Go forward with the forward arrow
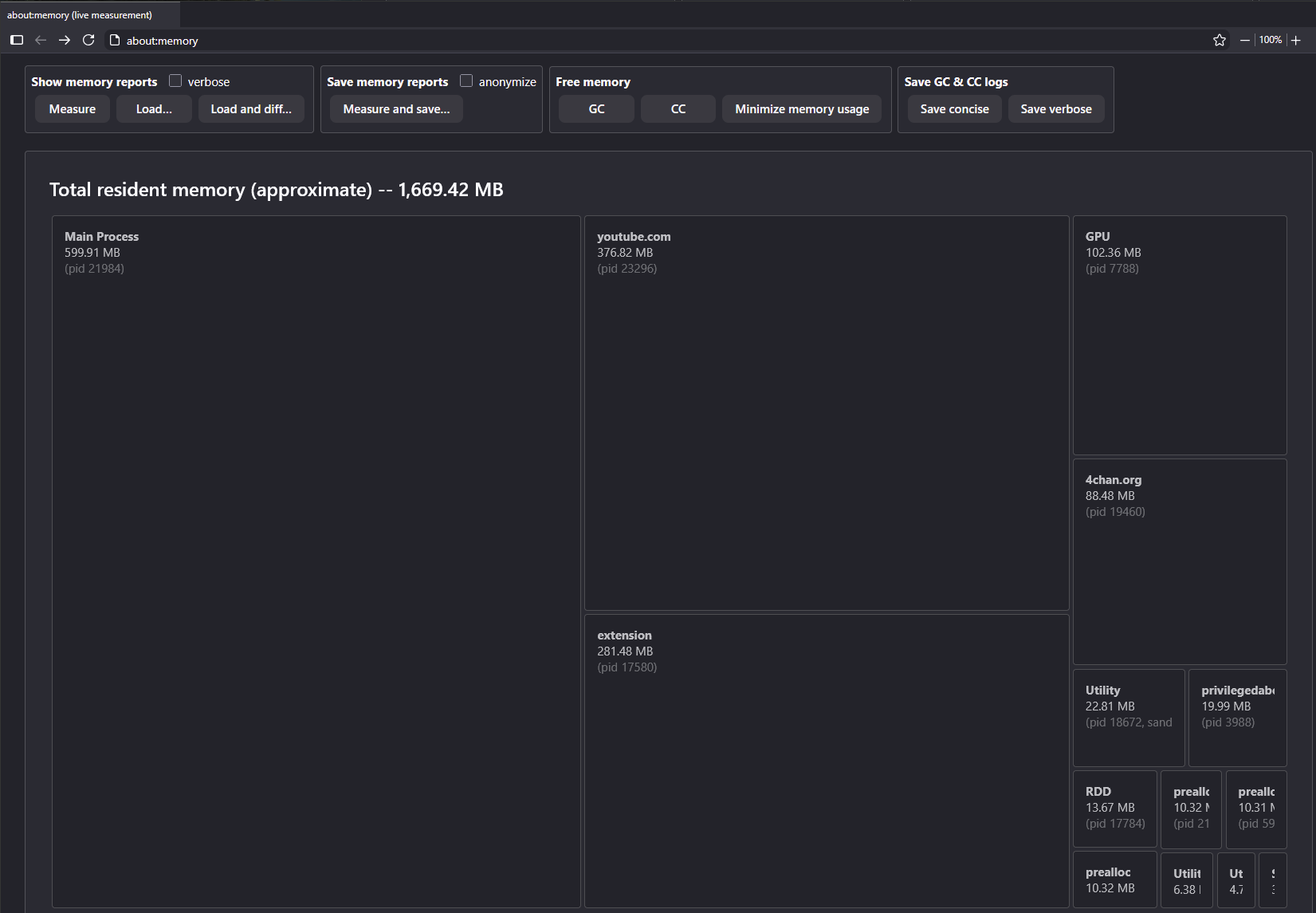Viewport: 1316px width, 913px height. pyautogui.click(x=65, y=40)
